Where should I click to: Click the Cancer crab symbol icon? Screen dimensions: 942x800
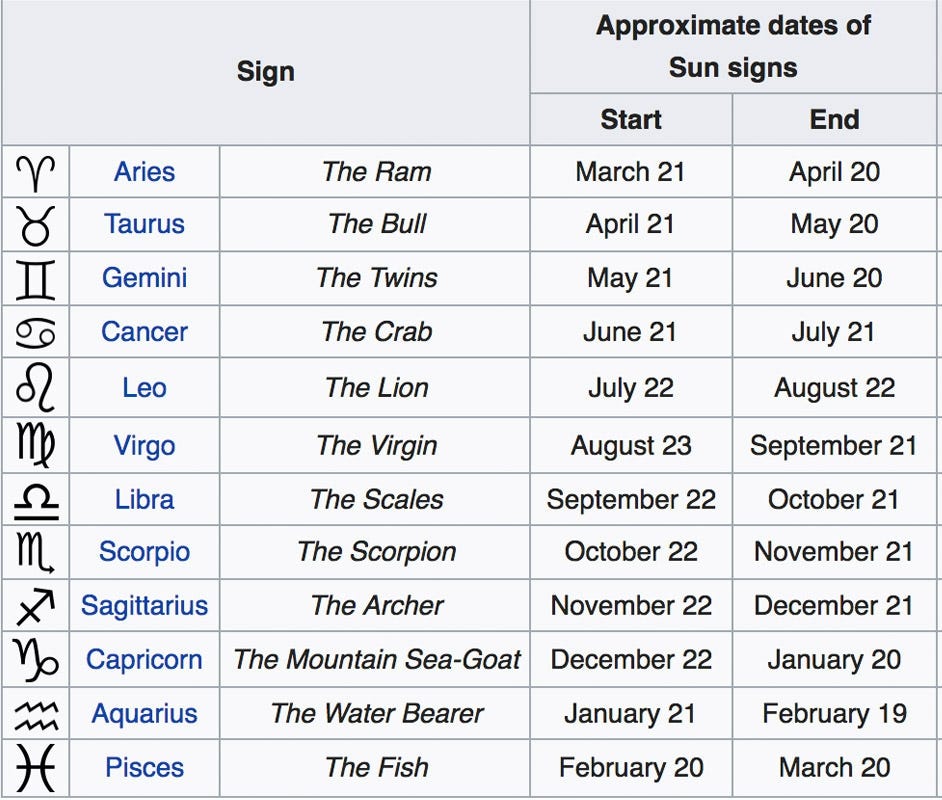(35, 332)
